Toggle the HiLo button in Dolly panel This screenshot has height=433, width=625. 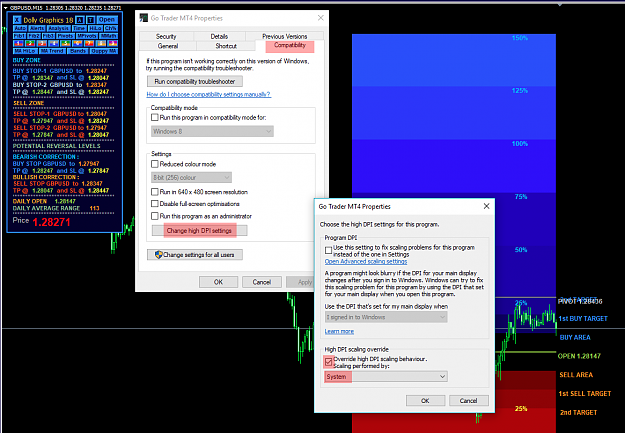[96, 28]
